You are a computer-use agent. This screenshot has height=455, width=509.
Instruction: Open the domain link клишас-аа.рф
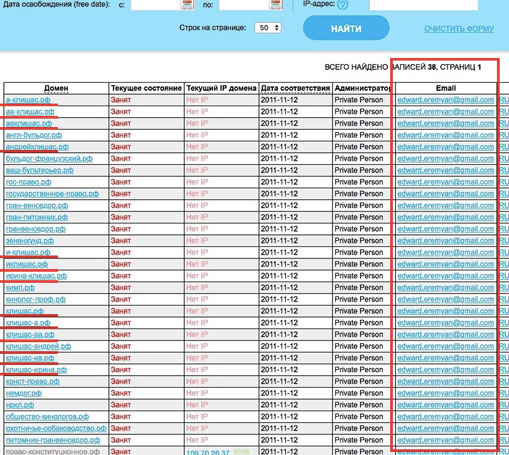[30, 334]
